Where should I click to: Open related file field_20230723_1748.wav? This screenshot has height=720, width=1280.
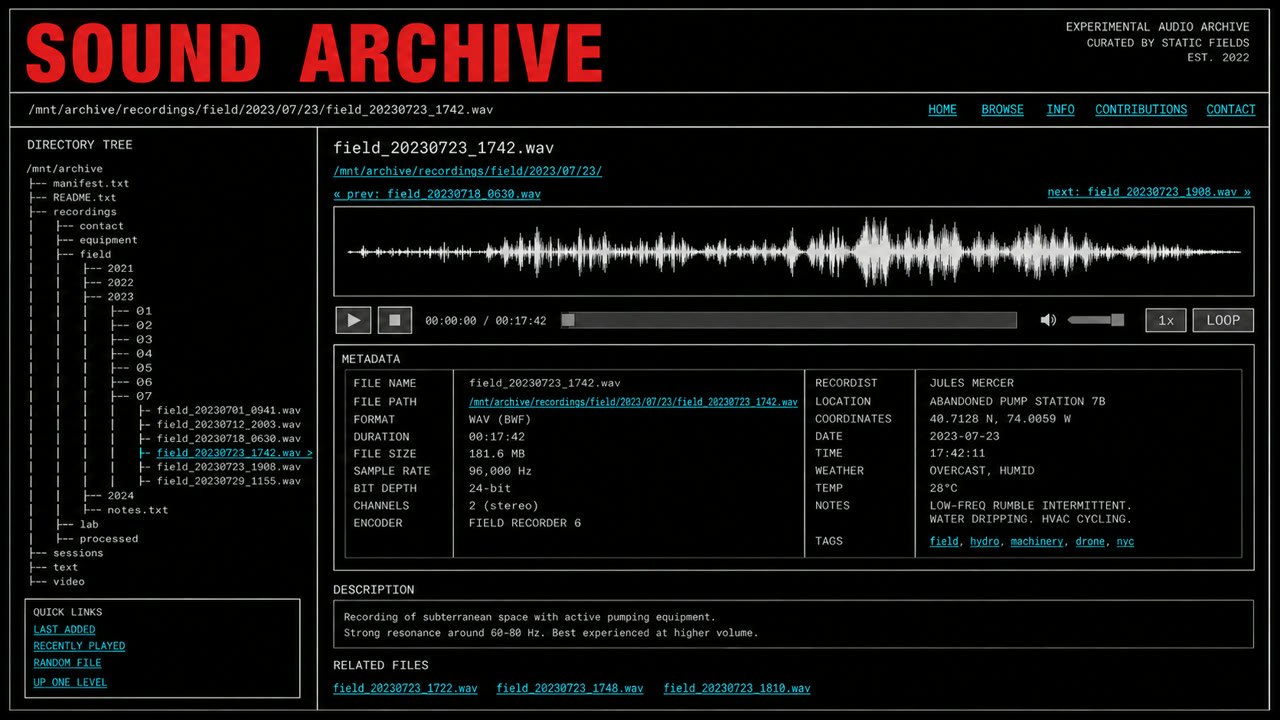(x=570, y=689)
